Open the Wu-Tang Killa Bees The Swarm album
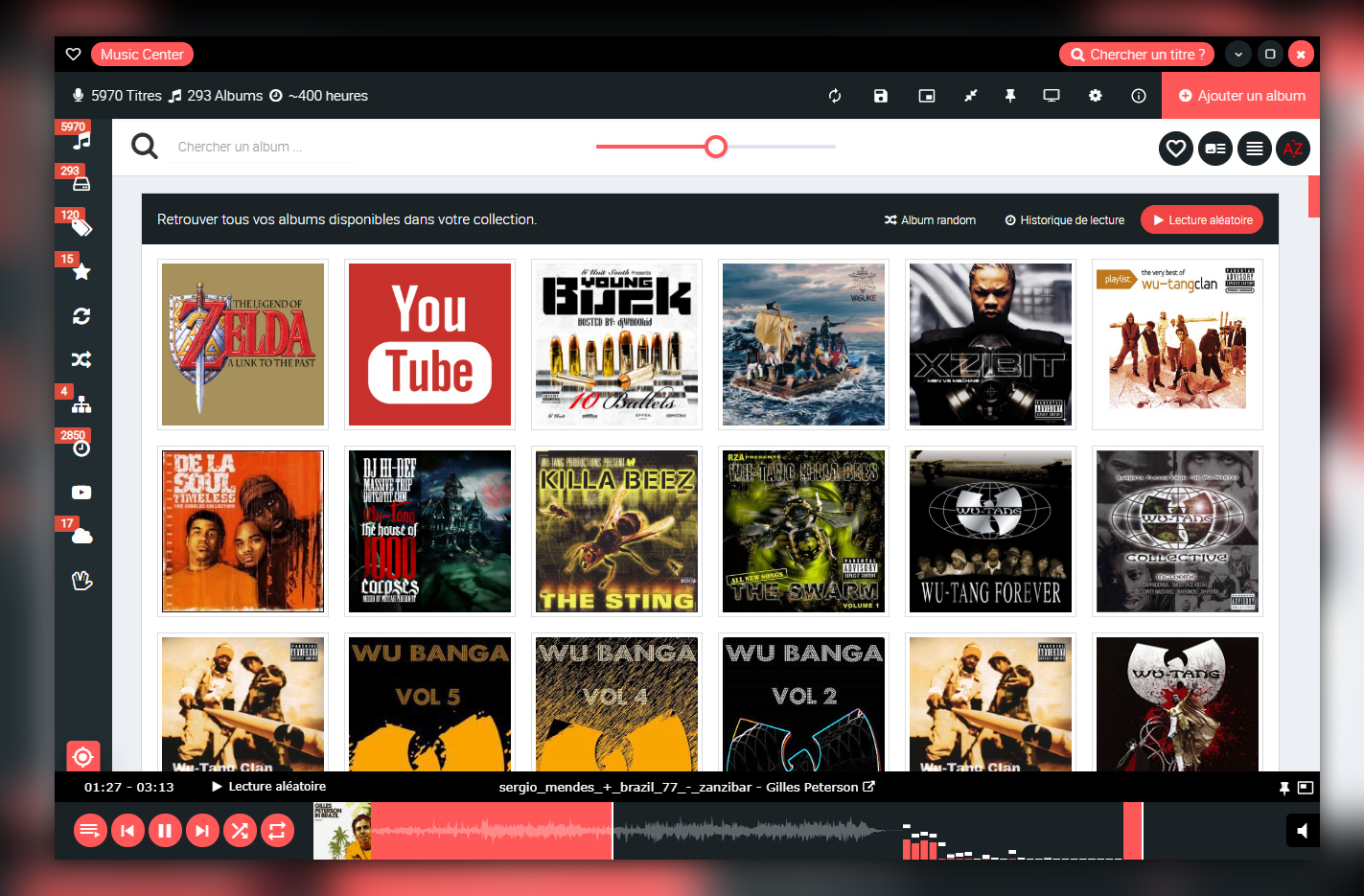Screen dimensions: 1364x896 click(804, 532)
